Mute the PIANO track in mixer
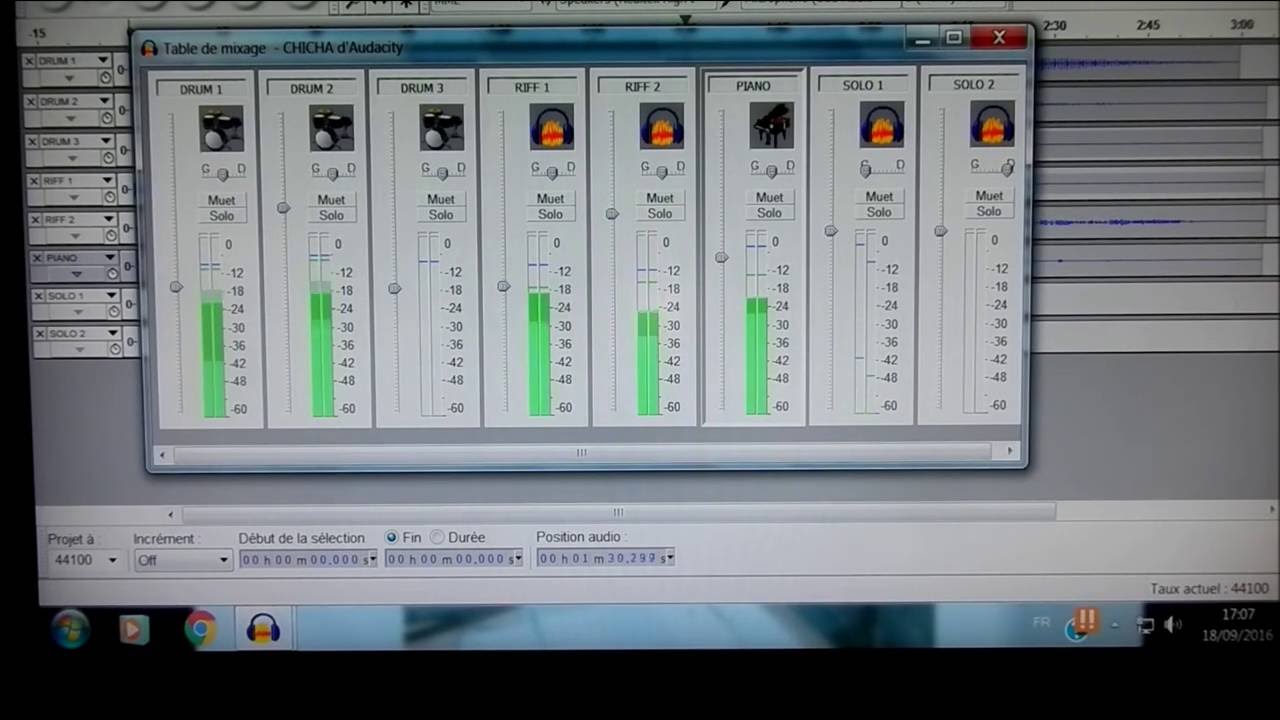Viewport: 1280px width, 720px height. click(770, 197)
